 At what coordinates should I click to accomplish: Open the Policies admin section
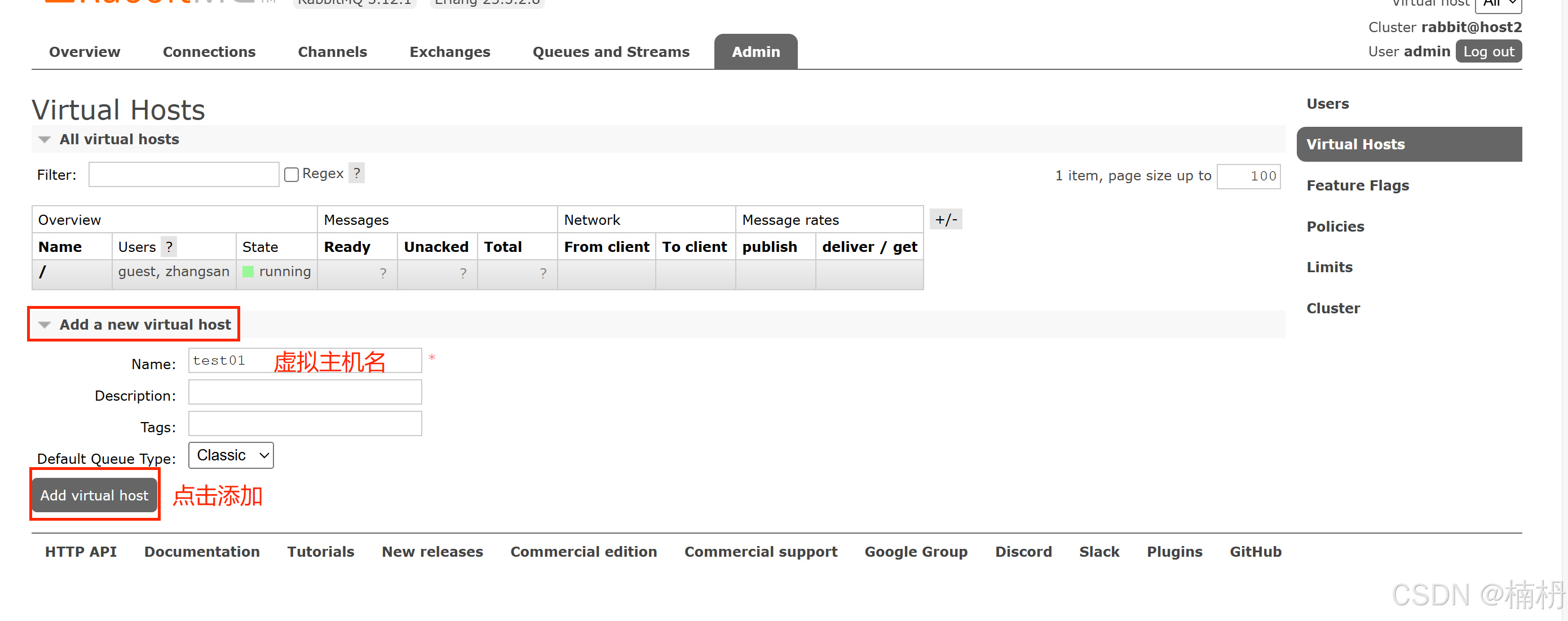[x=1335, y=227]
